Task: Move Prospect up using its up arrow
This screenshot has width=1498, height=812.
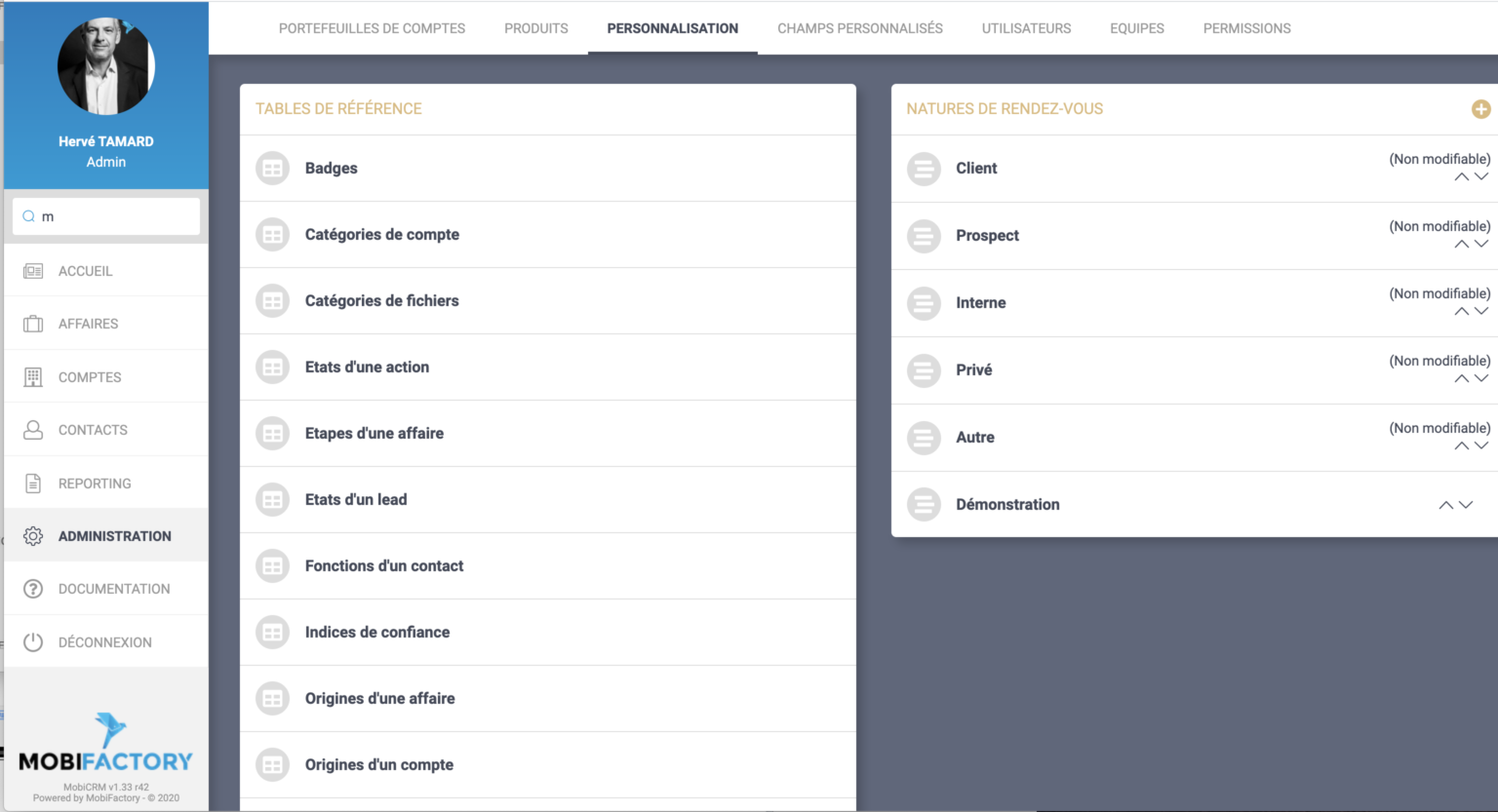Action: click(1461, 245)
